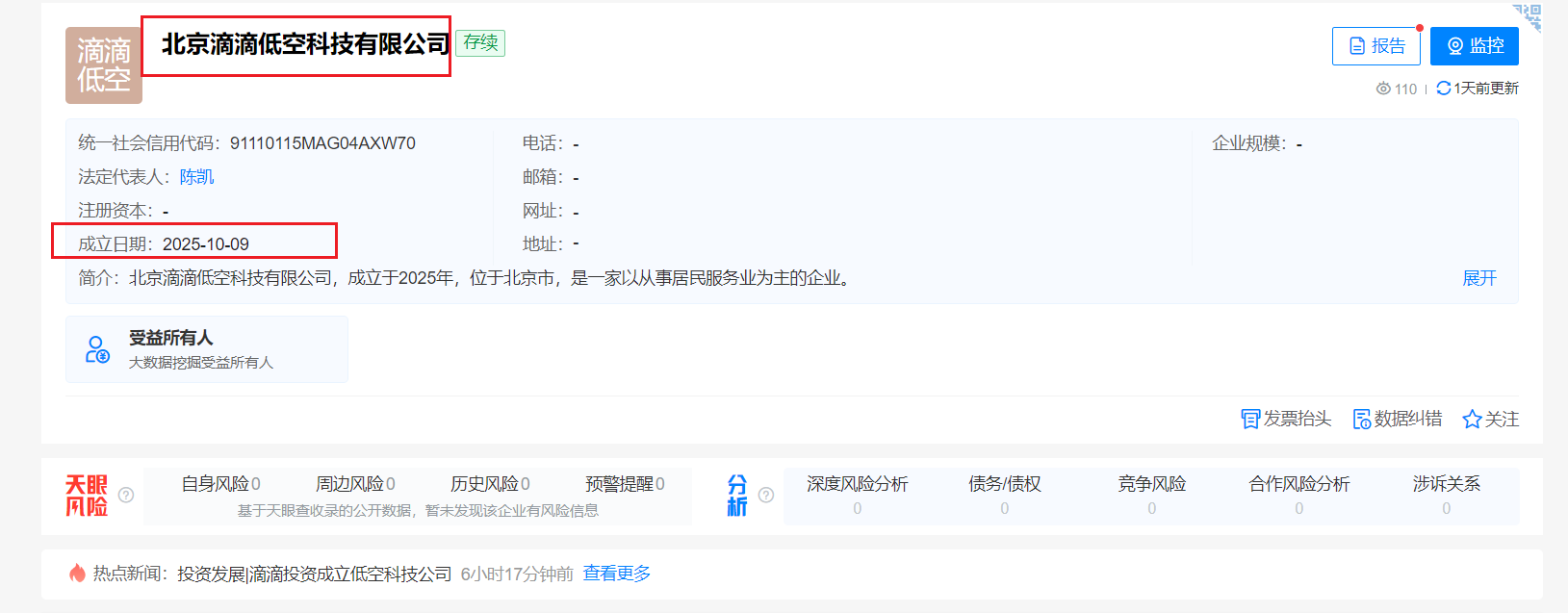Click the refresh update icon
Image resolution: width=1568 pixels, height=613 pixels.
(x=1443, y=89)
